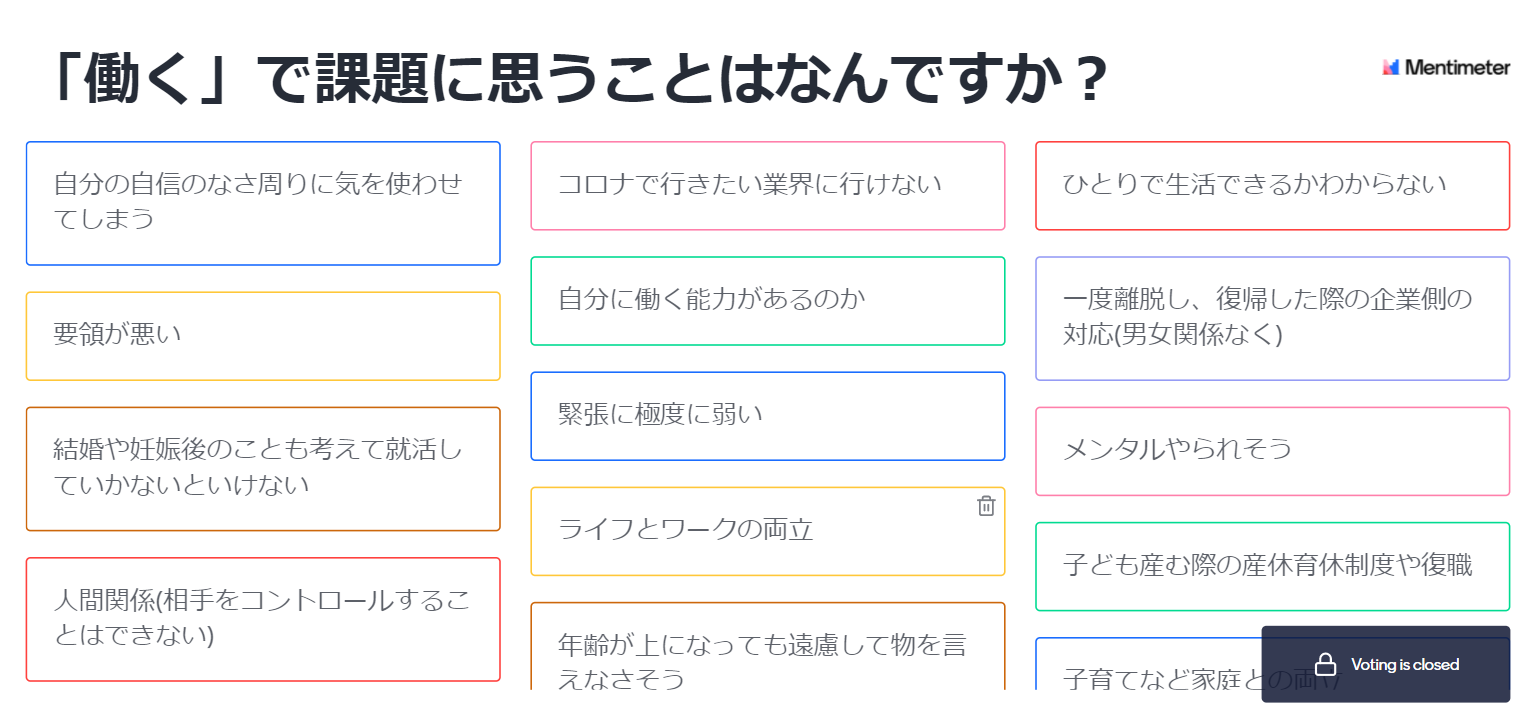
Task: Click the ライフとワークの両立 response text
Action: (x=686, y=530)
